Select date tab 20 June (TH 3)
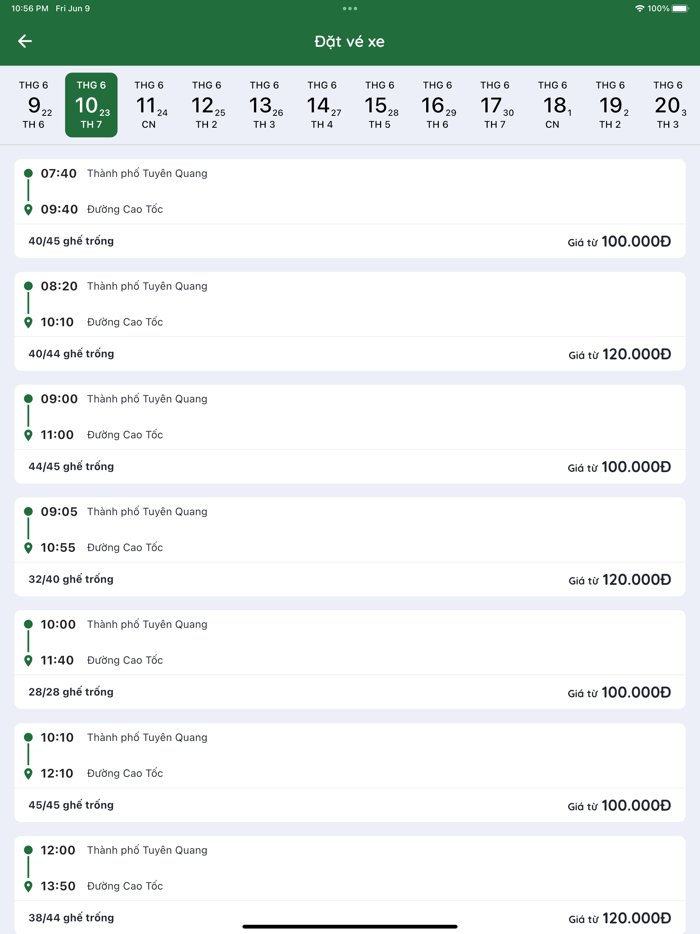 (668, 105)
